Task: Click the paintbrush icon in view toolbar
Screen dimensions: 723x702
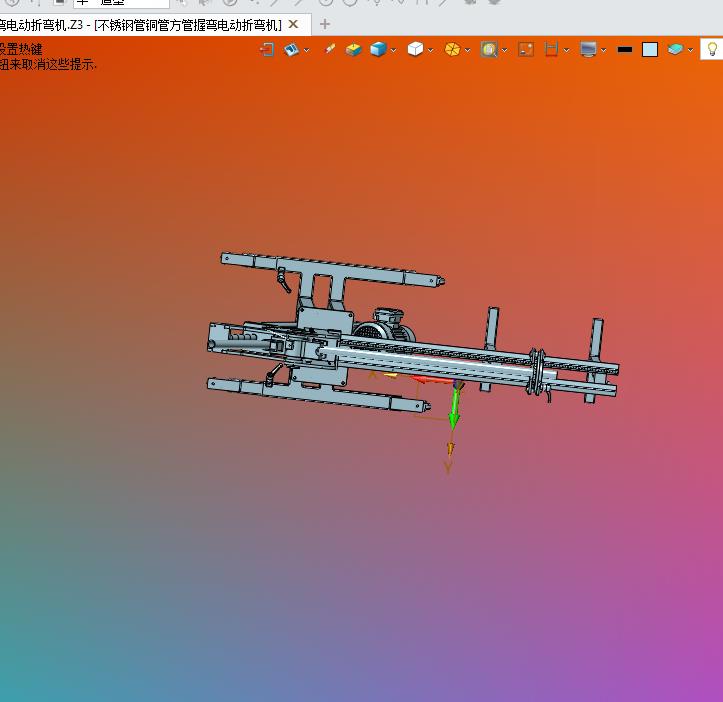Action: [329, 49]
